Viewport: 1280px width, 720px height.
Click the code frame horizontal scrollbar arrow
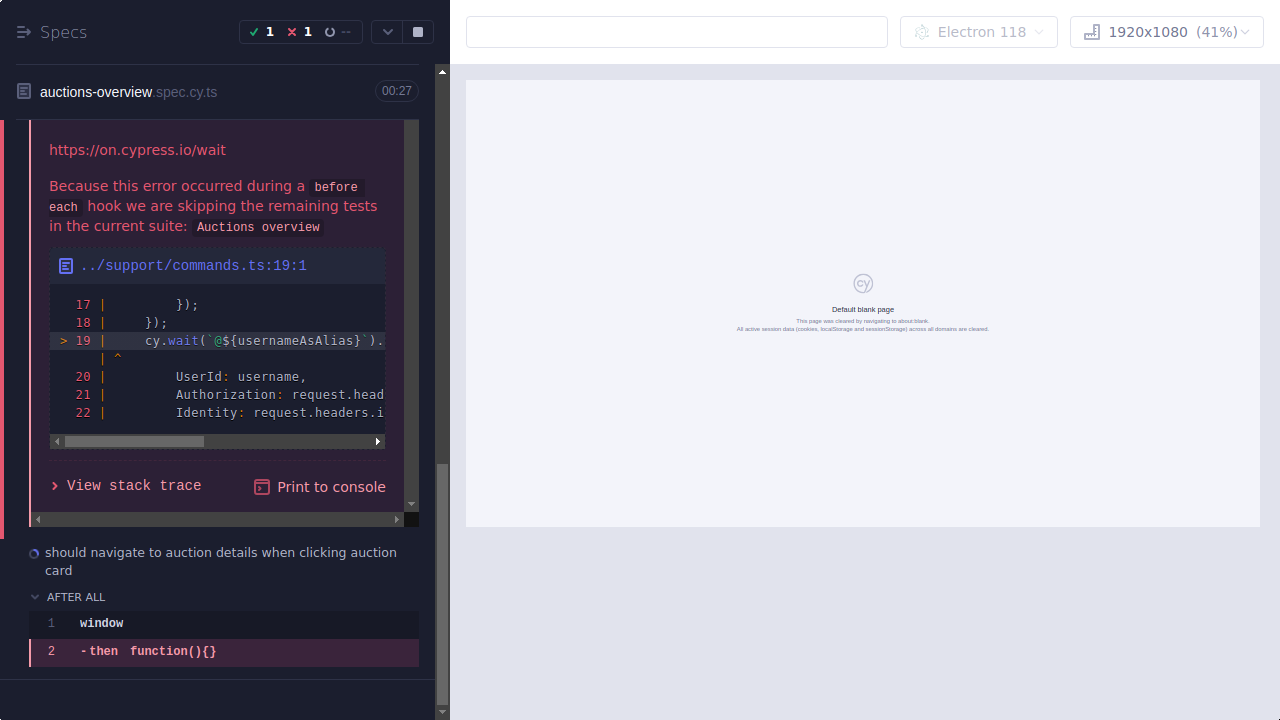[378, 441]
